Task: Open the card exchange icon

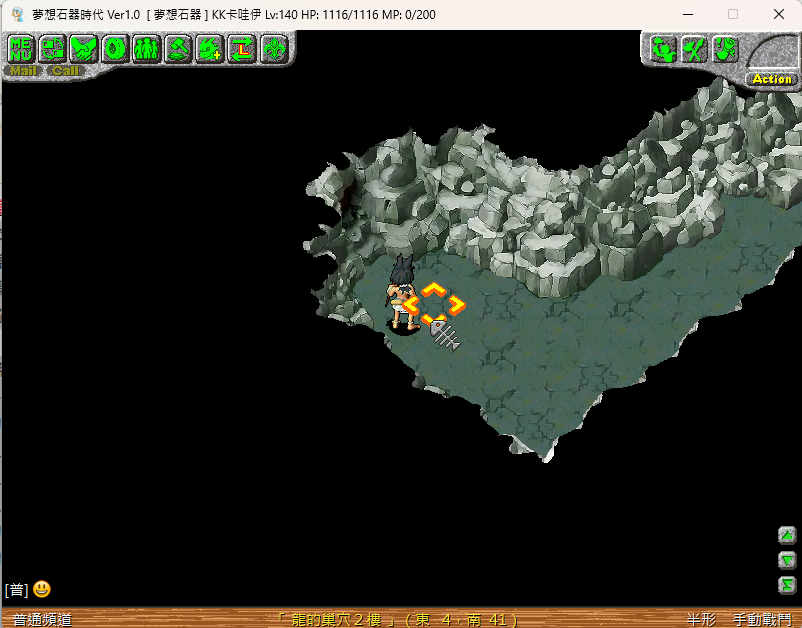Action: [52, 48]
